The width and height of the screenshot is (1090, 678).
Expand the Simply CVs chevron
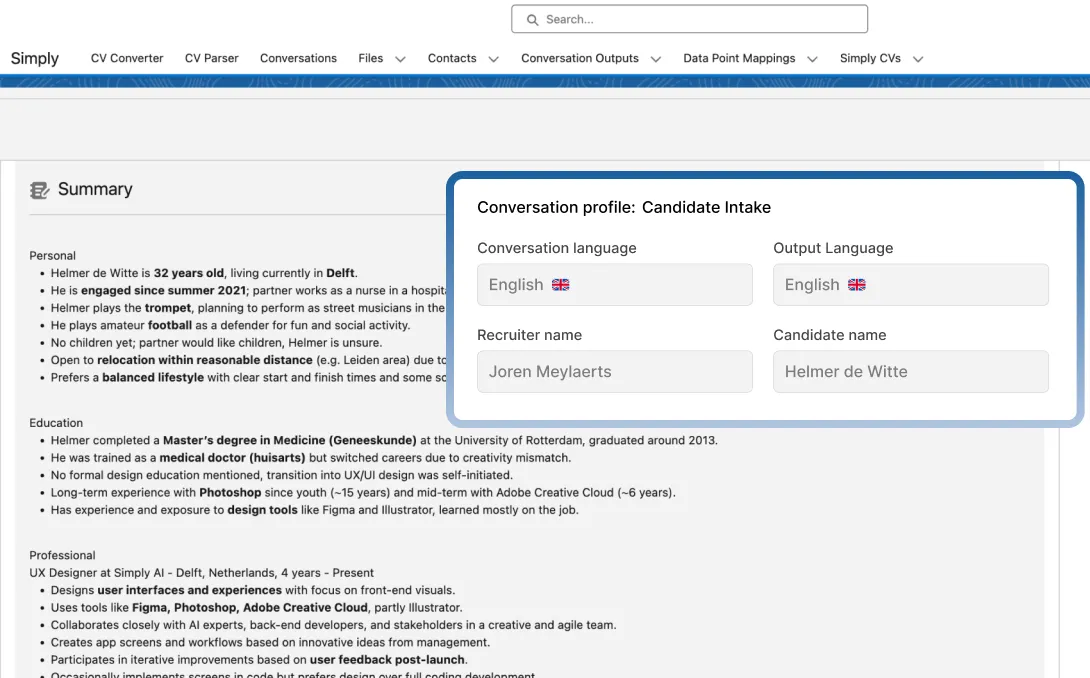pyautogui.click(x=918, y=59)
